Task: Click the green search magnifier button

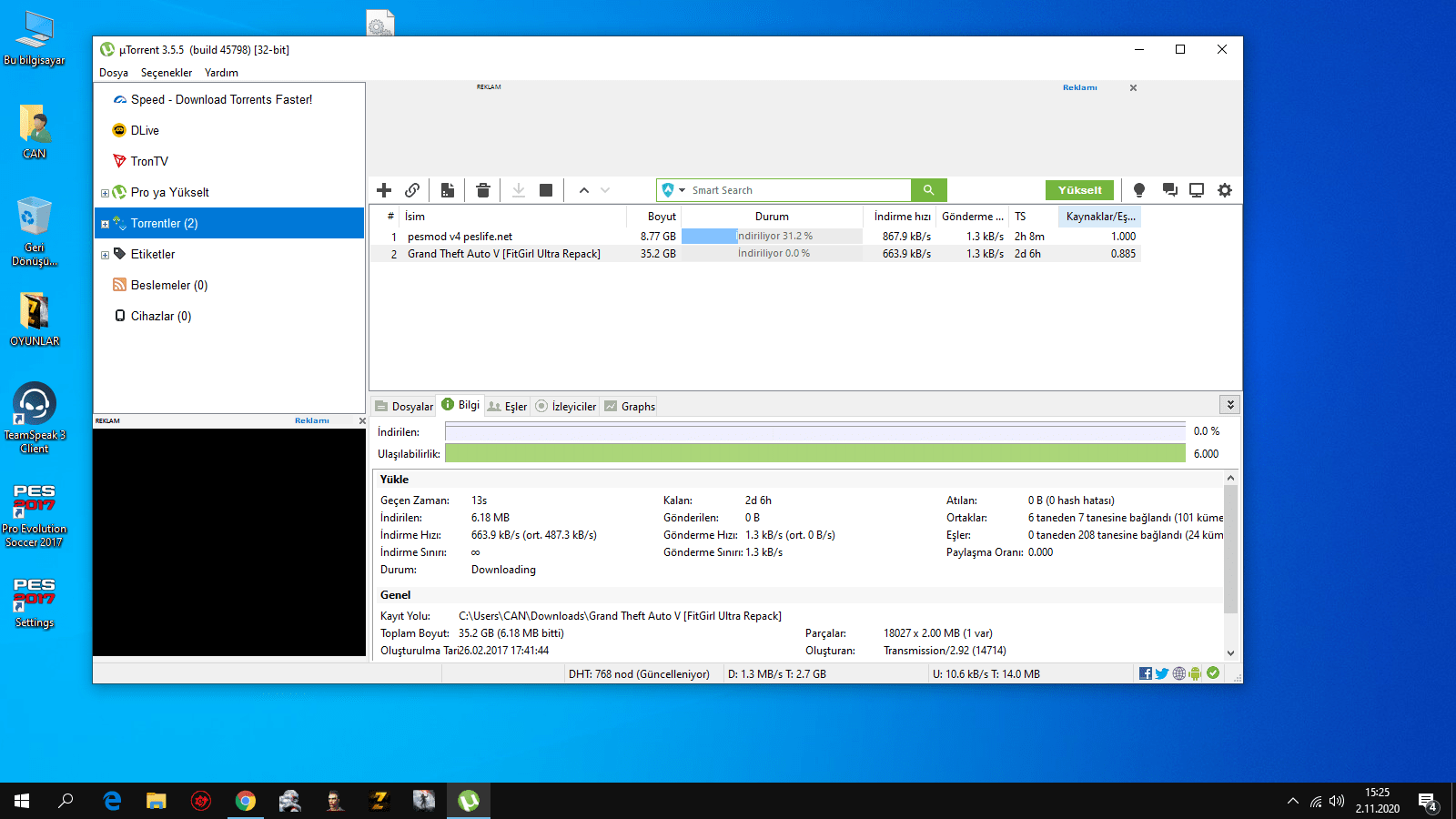Action: 928,190
